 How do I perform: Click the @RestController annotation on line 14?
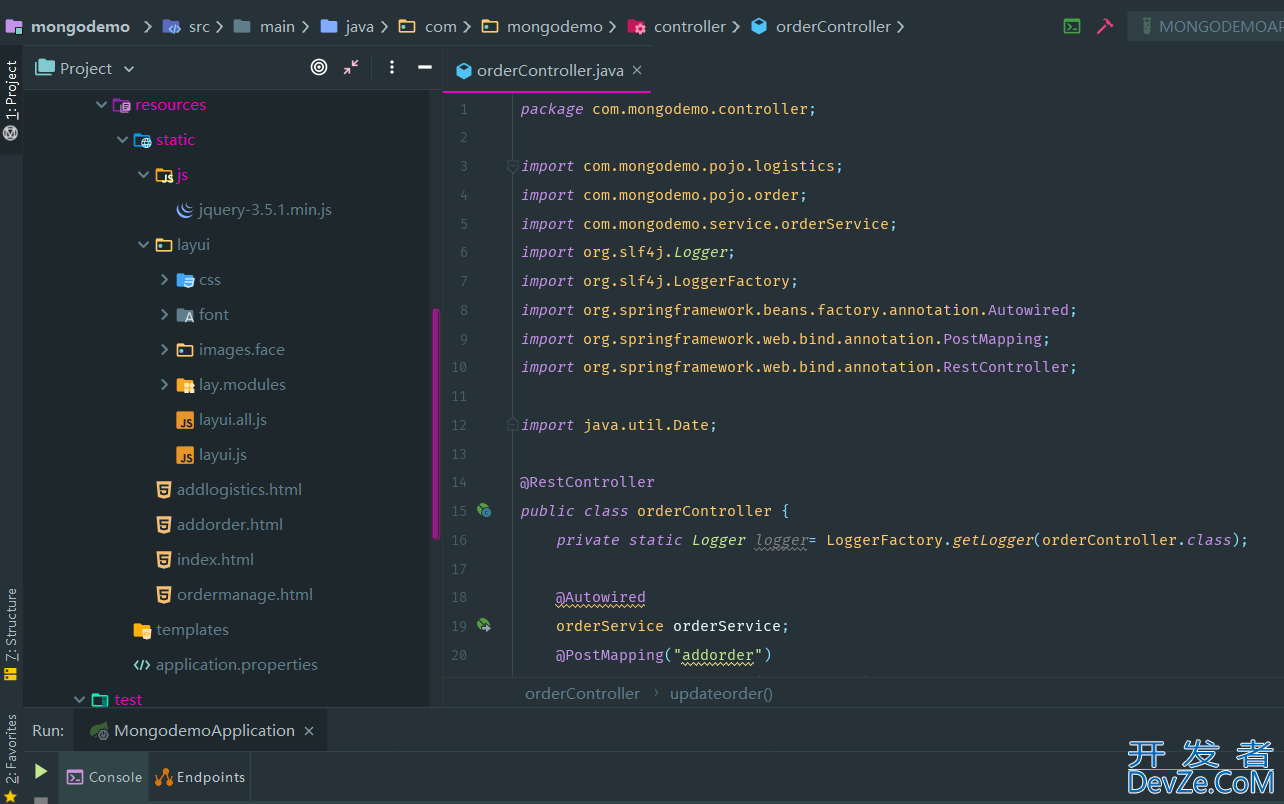(587, 482)
